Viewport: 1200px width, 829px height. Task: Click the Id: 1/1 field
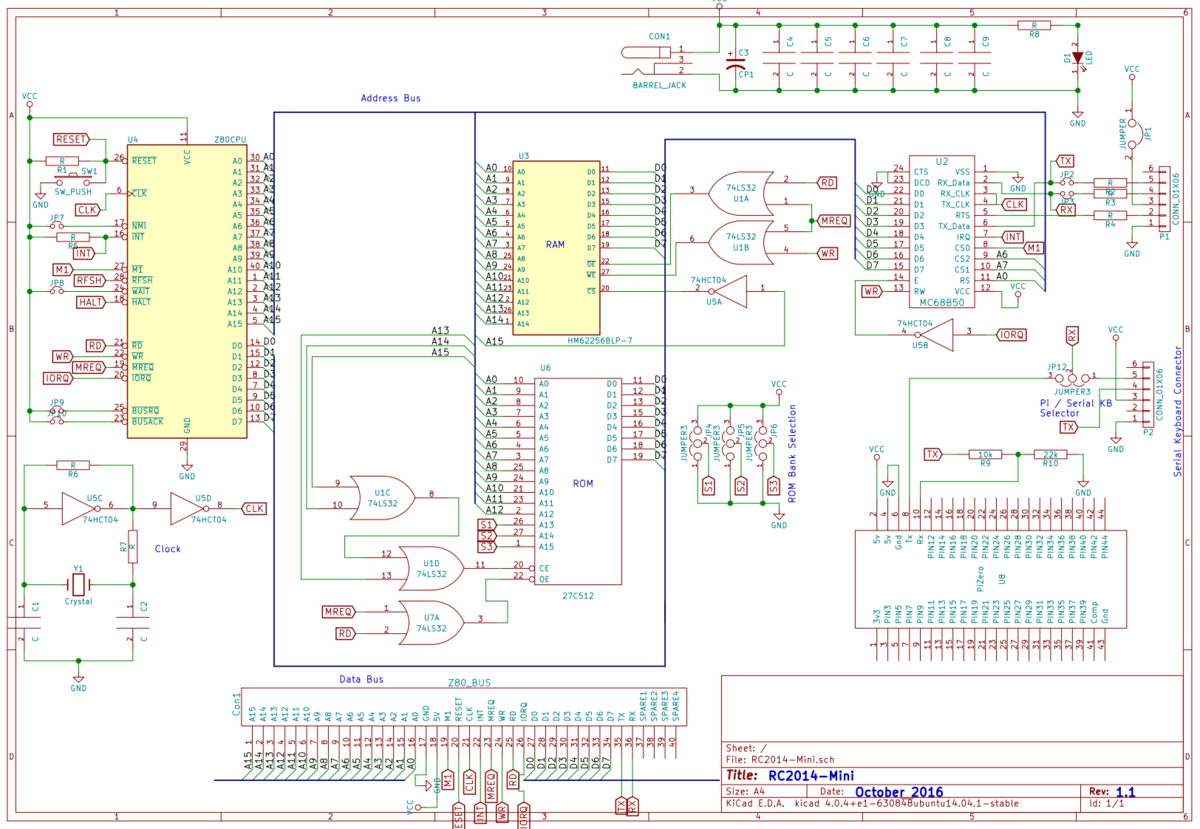coord(1106,803)
